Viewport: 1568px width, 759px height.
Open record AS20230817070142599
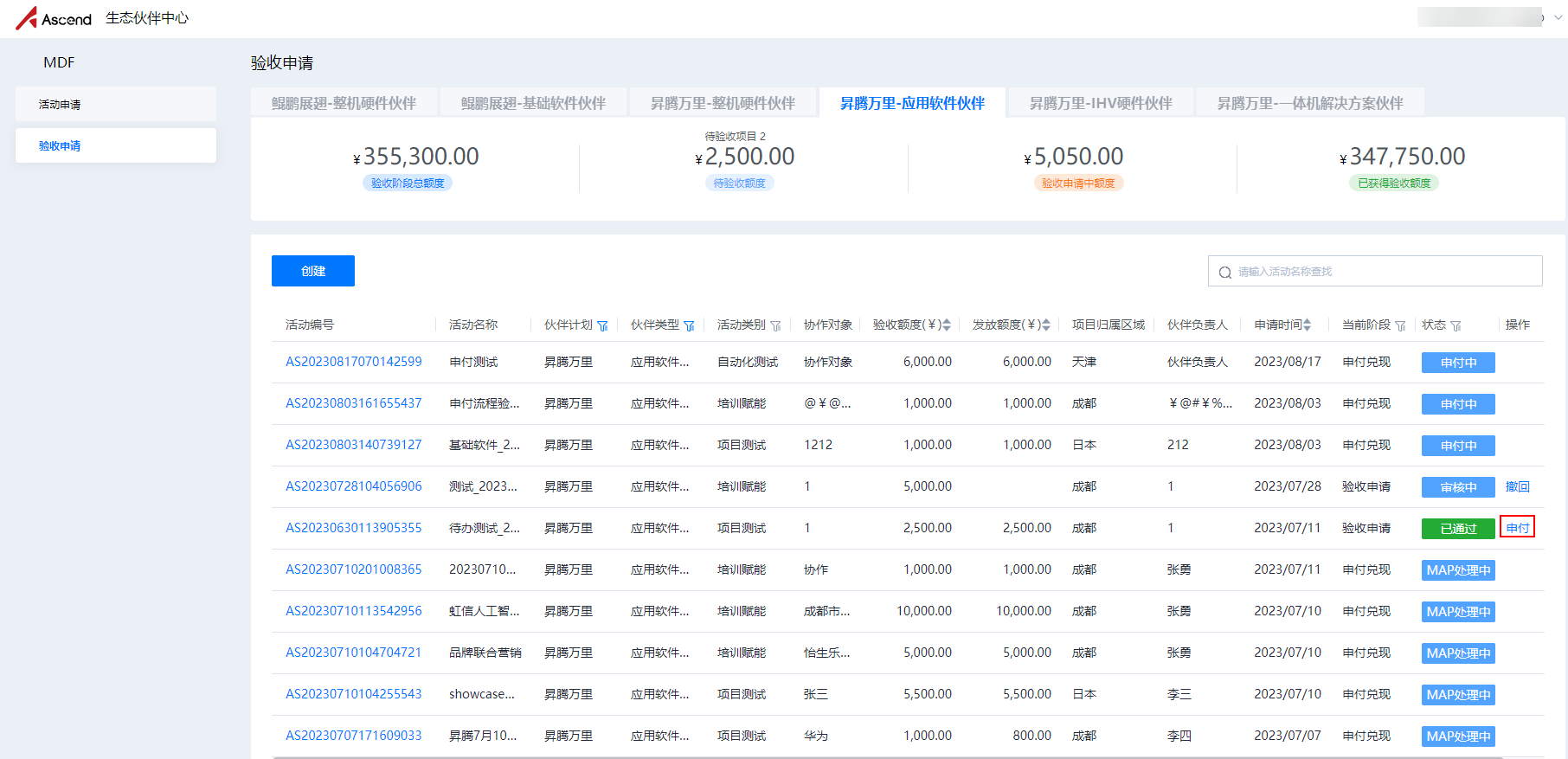point(354,362)
